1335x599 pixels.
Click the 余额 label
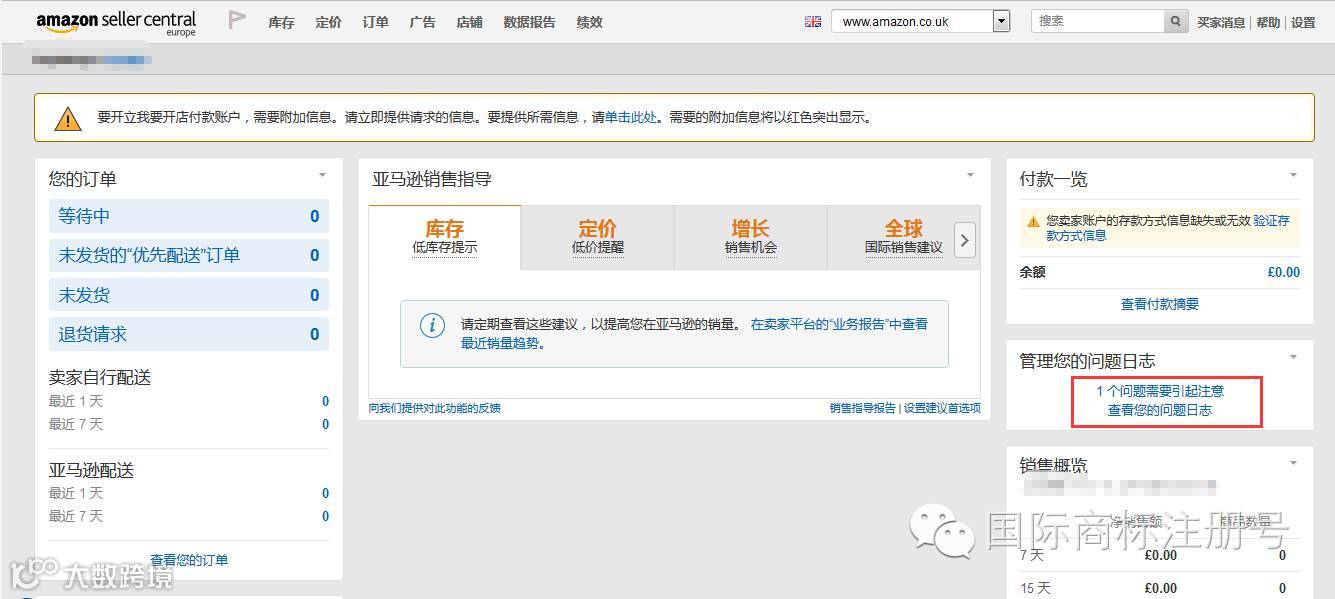point(1032,272)
